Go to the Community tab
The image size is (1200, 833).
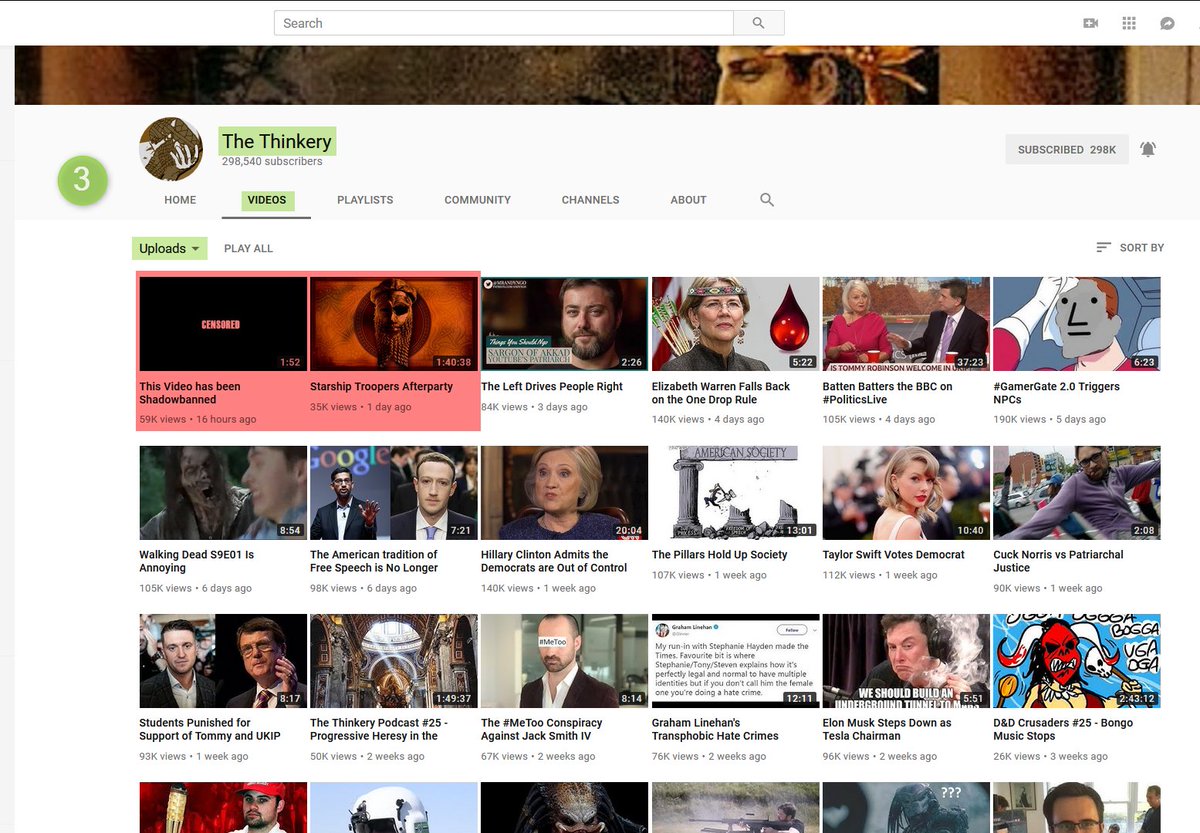coord(478,200)
